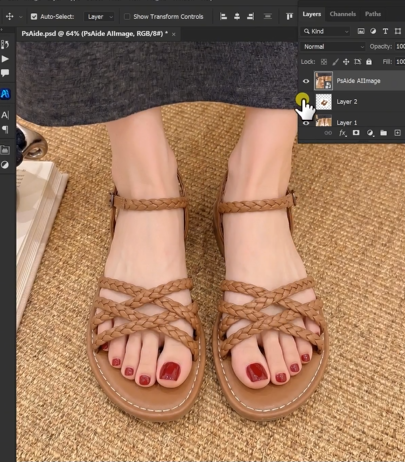Toggle filter for shape layers

click(x=398, y=31)
